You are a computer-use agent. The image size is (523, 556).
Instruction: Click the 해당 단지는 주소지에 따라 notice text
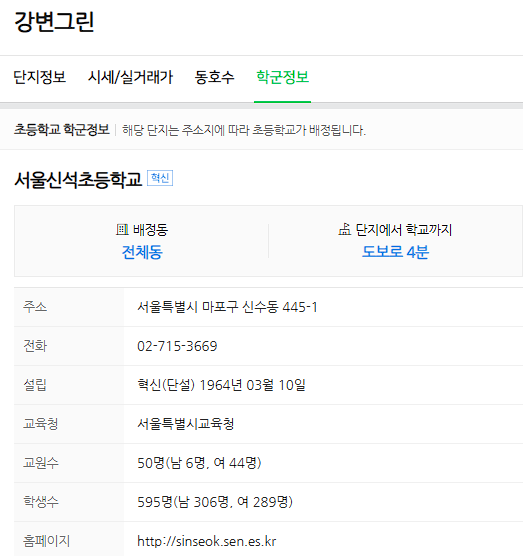[244, 130]
